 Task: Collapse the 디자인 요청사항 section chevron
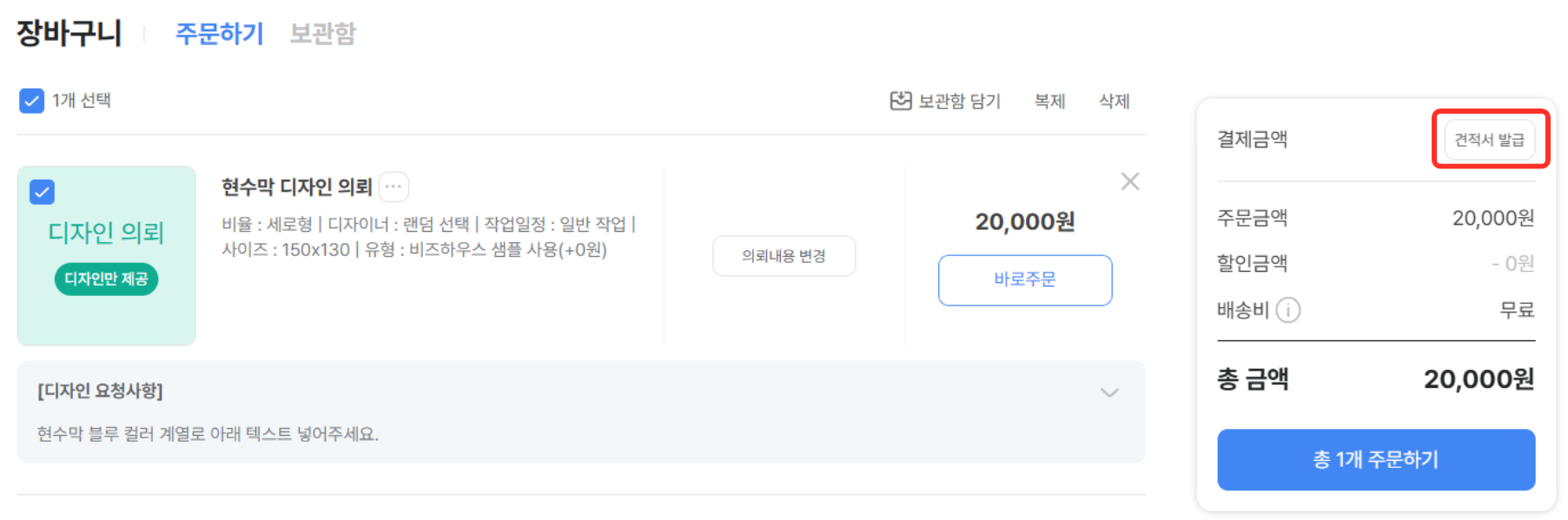(x=1109, y=392)
